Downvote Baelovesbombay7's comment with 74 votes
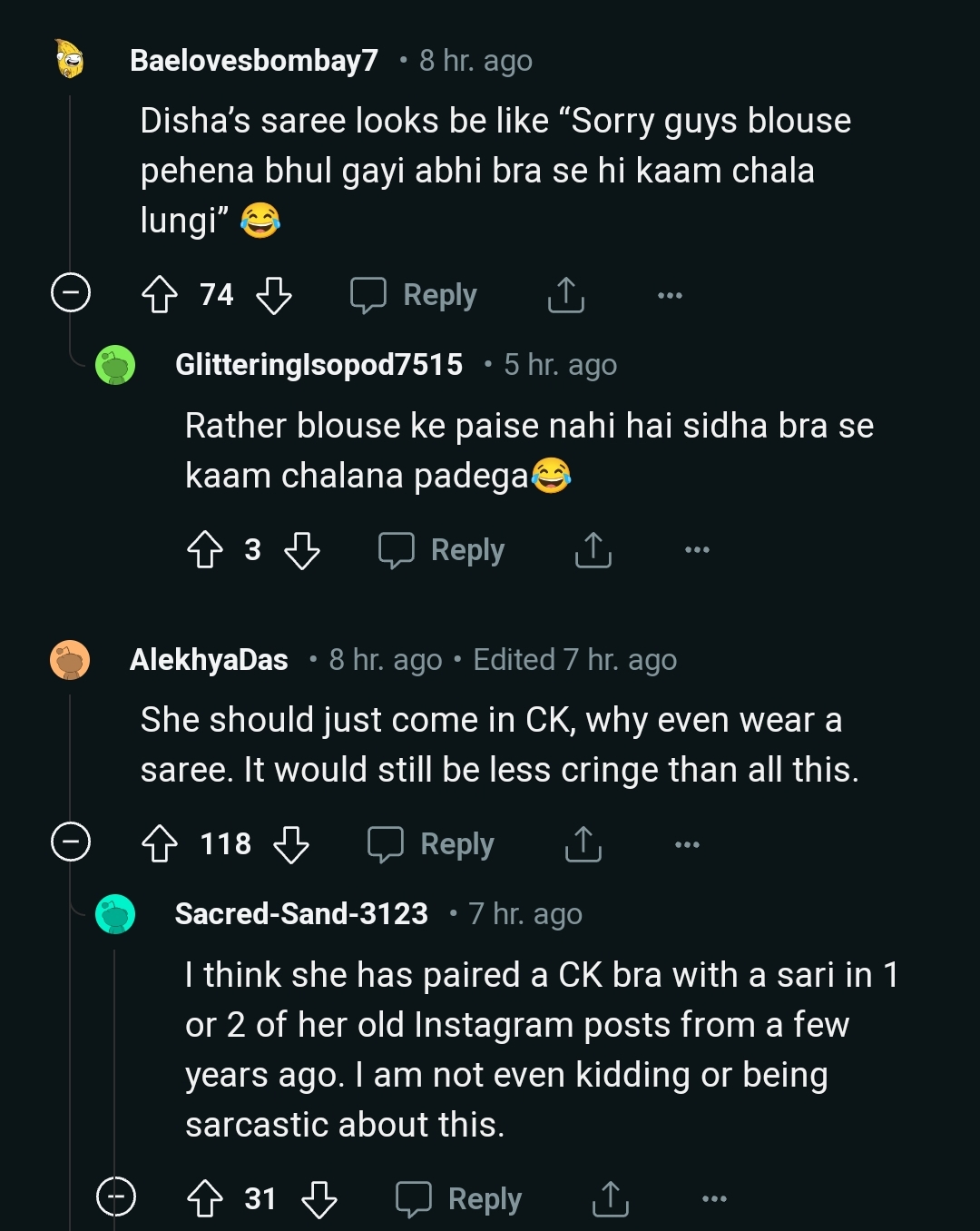Viewport: 980px width, 1231px height. [273, 295]
